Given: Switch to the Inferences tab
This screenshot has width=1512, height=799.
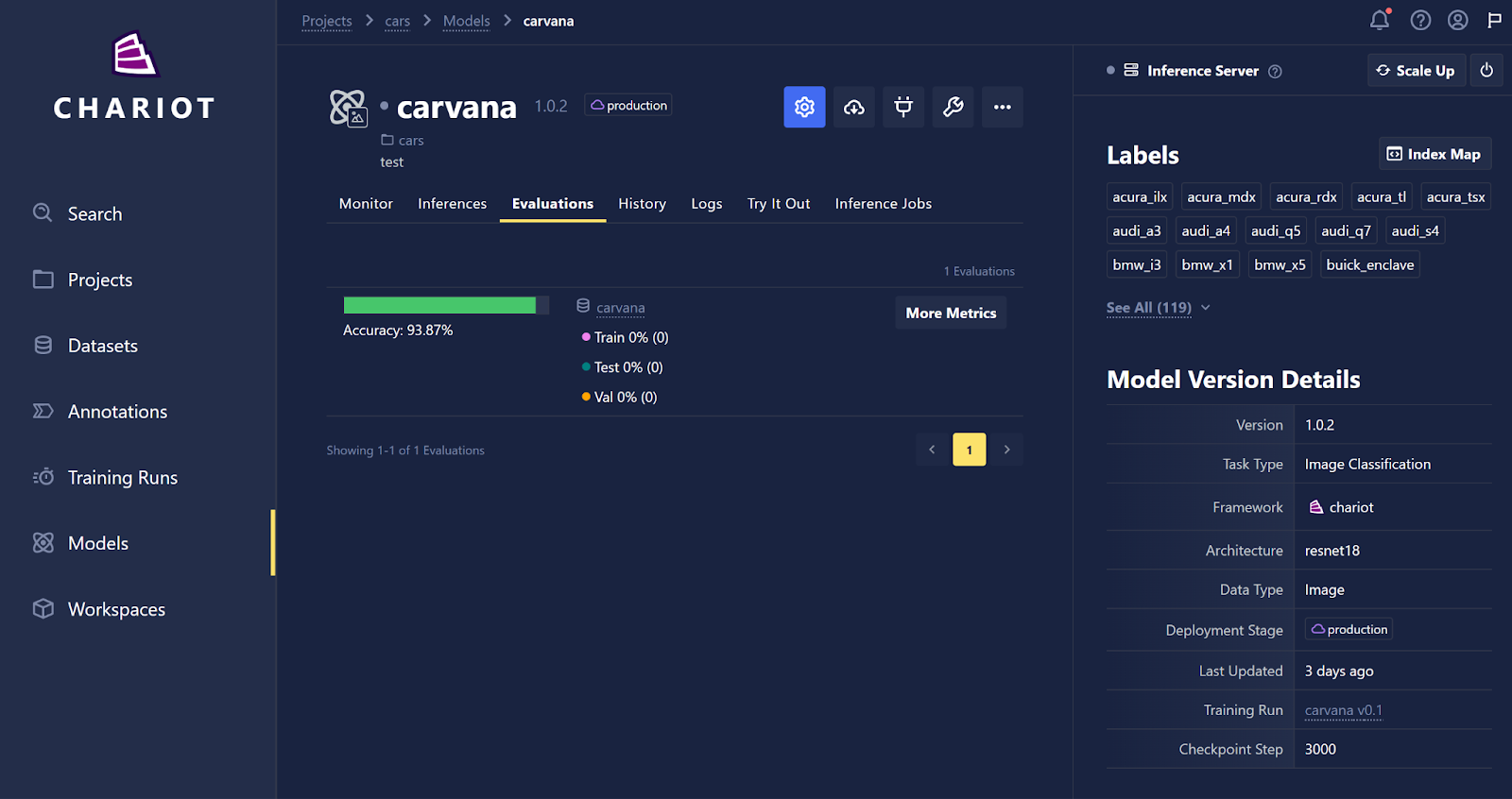Looking at the screenshot, I should pyautogui.click(x=452, y=204).
